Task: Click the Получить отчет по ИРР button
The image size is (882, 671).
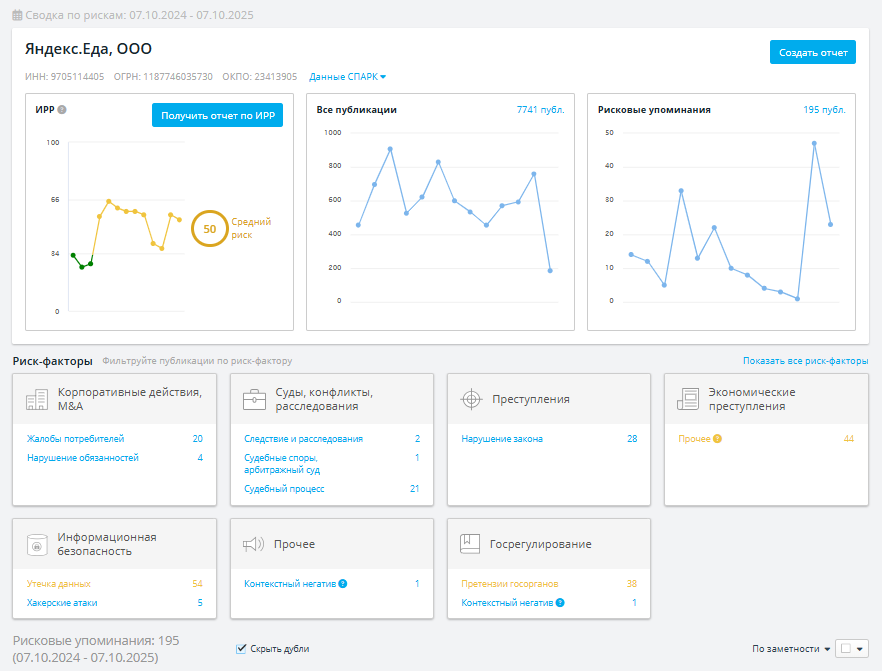Action: tap(218, 115)
